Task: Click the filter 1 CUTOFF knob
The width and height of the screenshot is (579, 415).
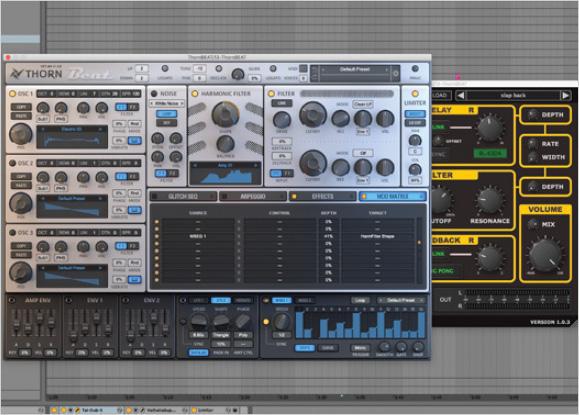Action: point(313,114)
